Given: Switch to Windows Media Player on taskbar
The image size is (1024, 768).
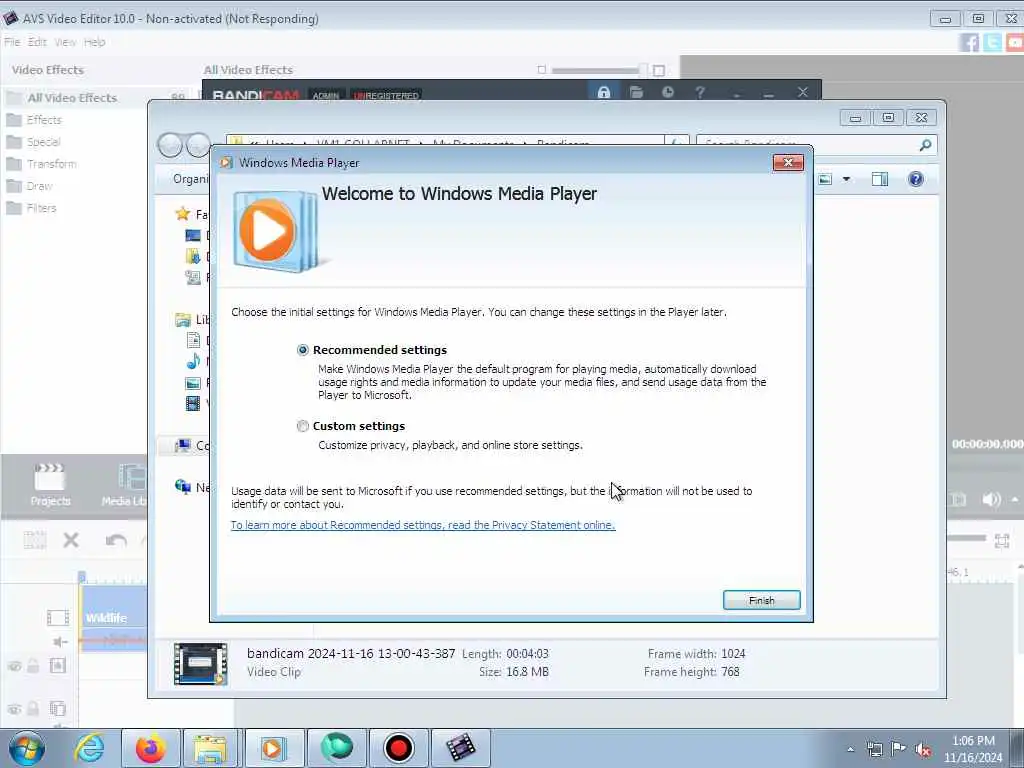Looking at the screenshot, I should click(274, 748).
